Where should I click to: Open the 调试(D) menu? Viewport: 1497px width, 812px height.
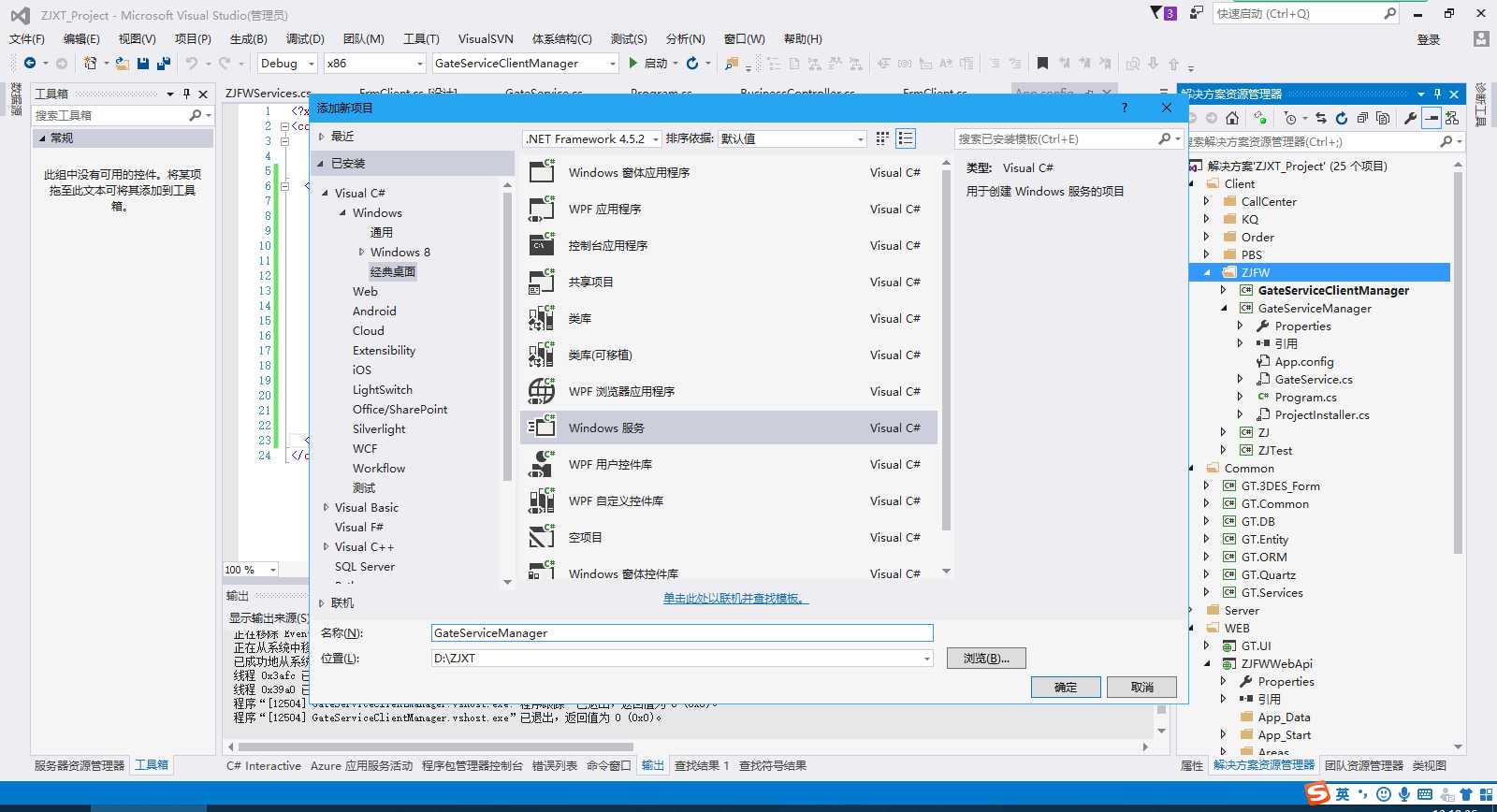point(305,38)
